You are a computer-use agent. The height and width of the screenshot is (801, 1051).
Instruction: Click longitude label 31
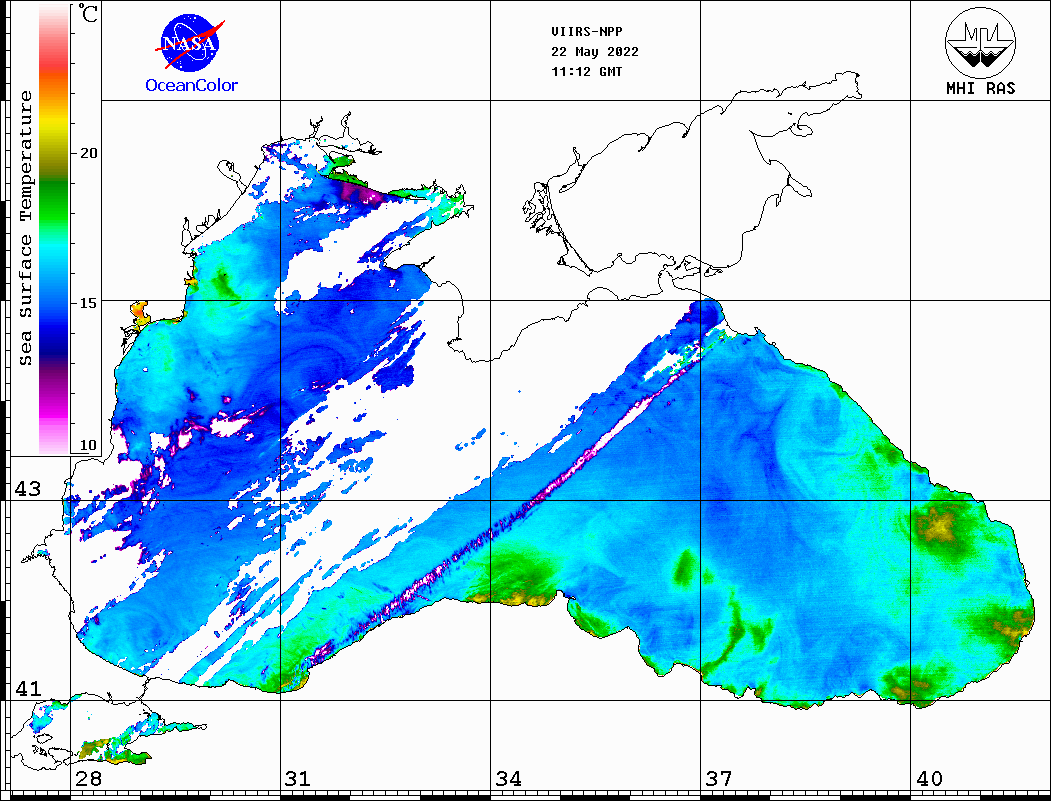pos(298,779)
